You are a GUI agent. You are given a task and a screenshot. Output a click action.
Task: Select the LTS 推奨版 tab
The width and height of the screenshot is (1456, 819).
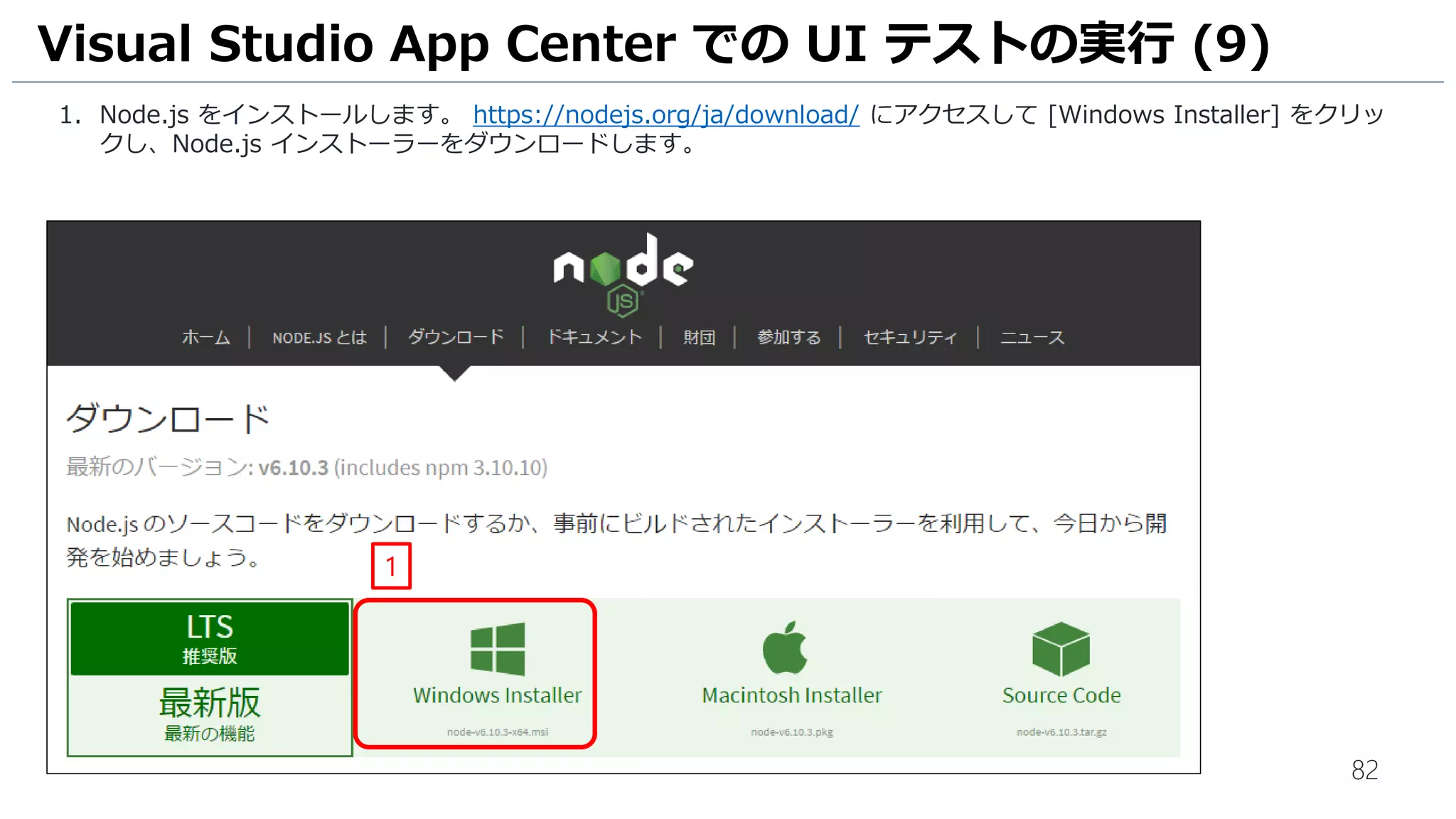tap(210, 638)
